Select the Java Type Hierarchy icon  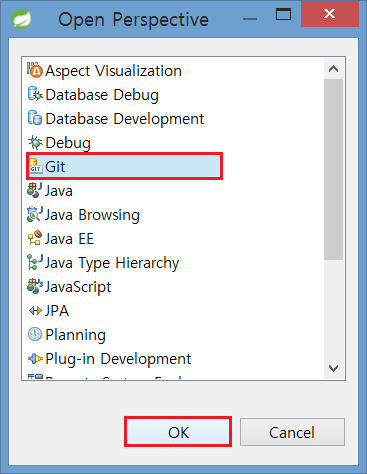[x=35, y=262]
